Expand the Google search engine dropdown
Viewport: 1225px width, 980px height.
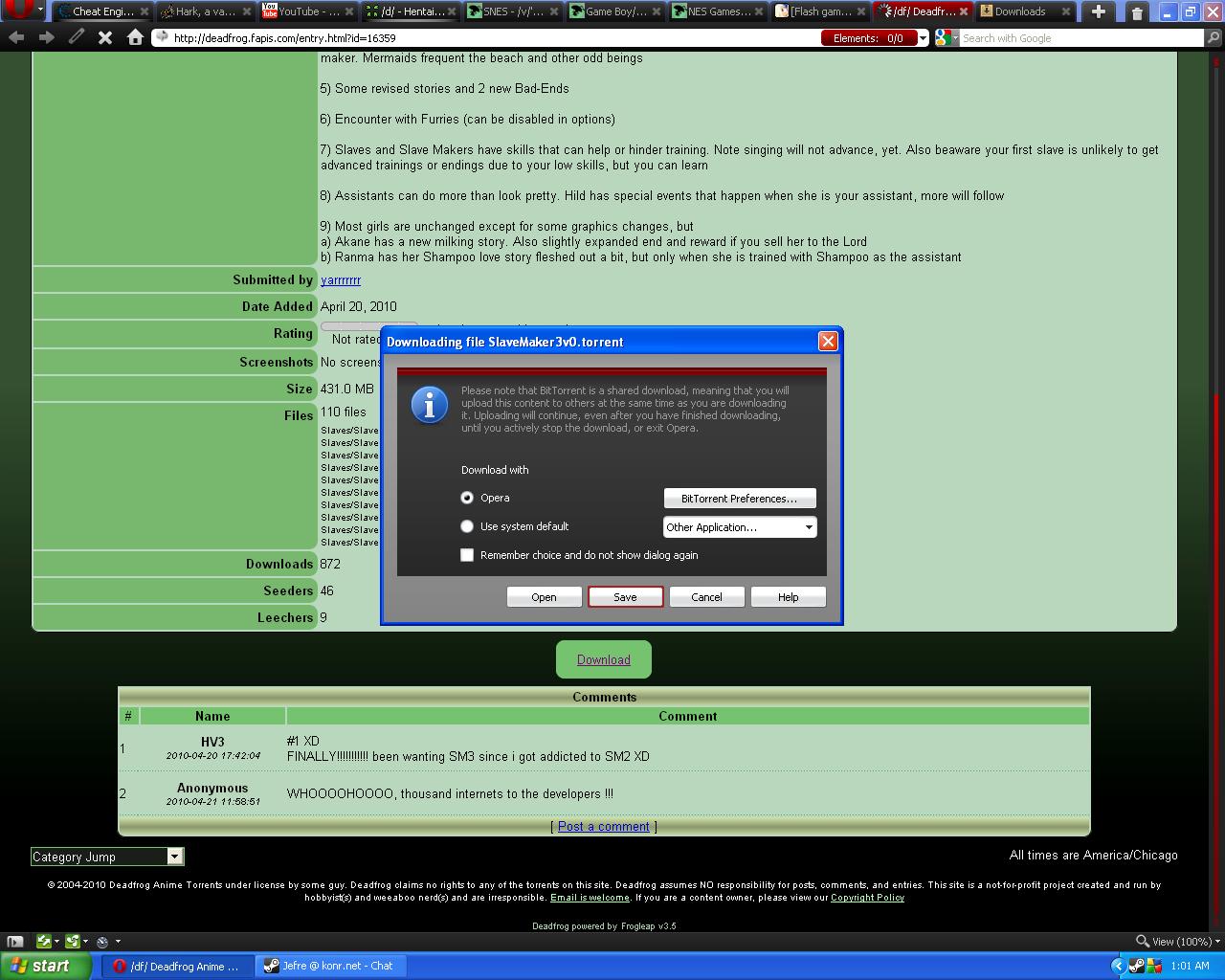tap(947, 37)
